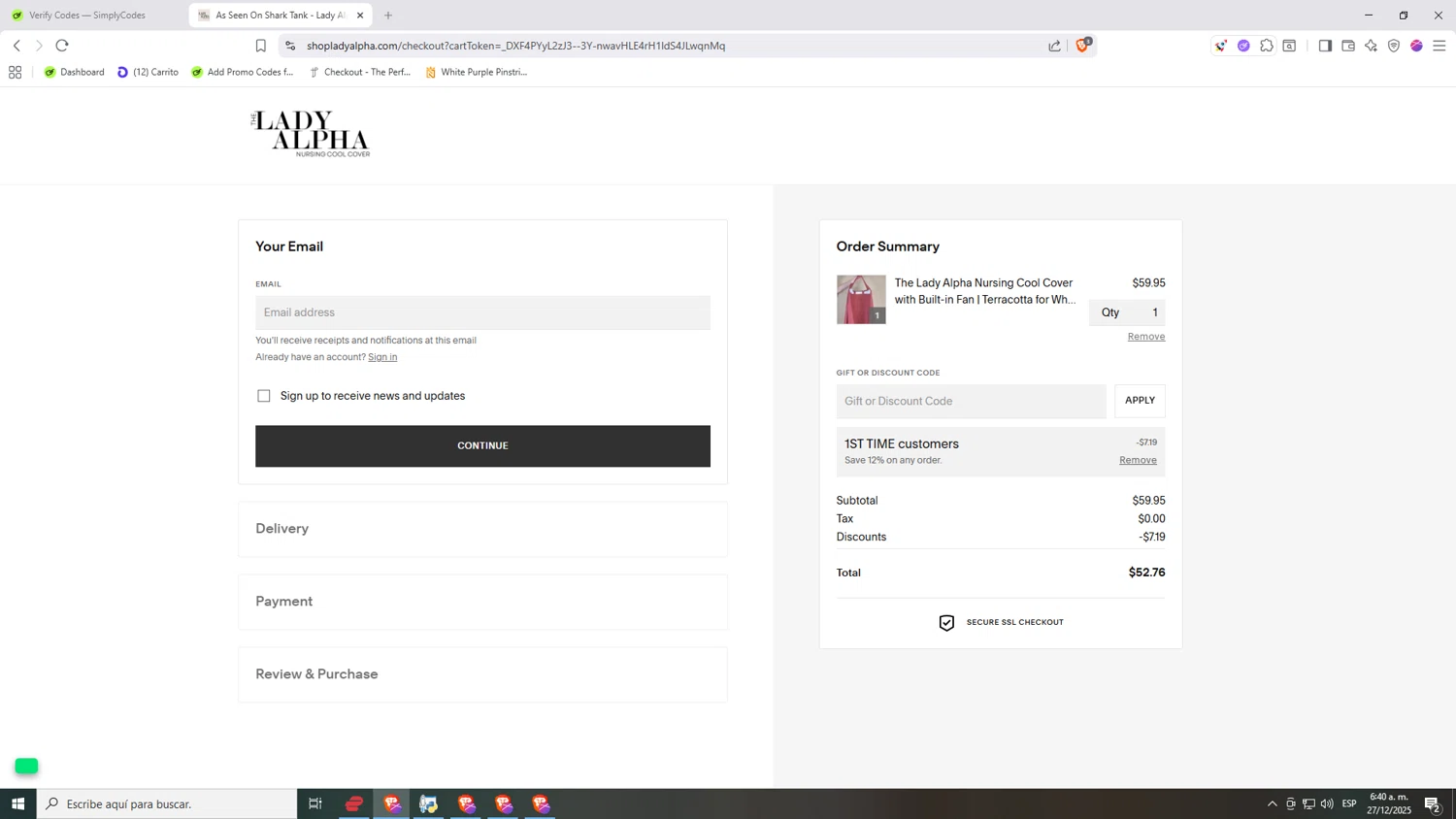
Task: Click the address bar URL
Action: pos(515,46)
